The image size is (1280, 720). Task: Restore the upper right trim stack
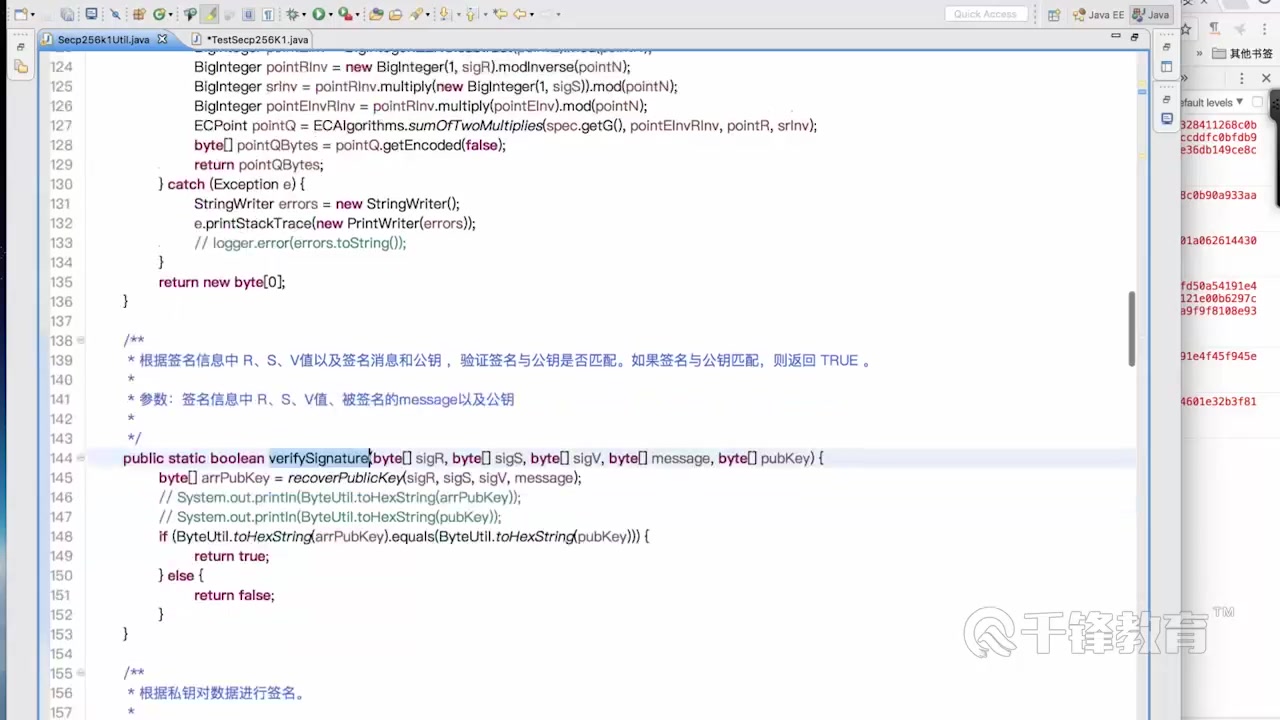pos(1167,47)
